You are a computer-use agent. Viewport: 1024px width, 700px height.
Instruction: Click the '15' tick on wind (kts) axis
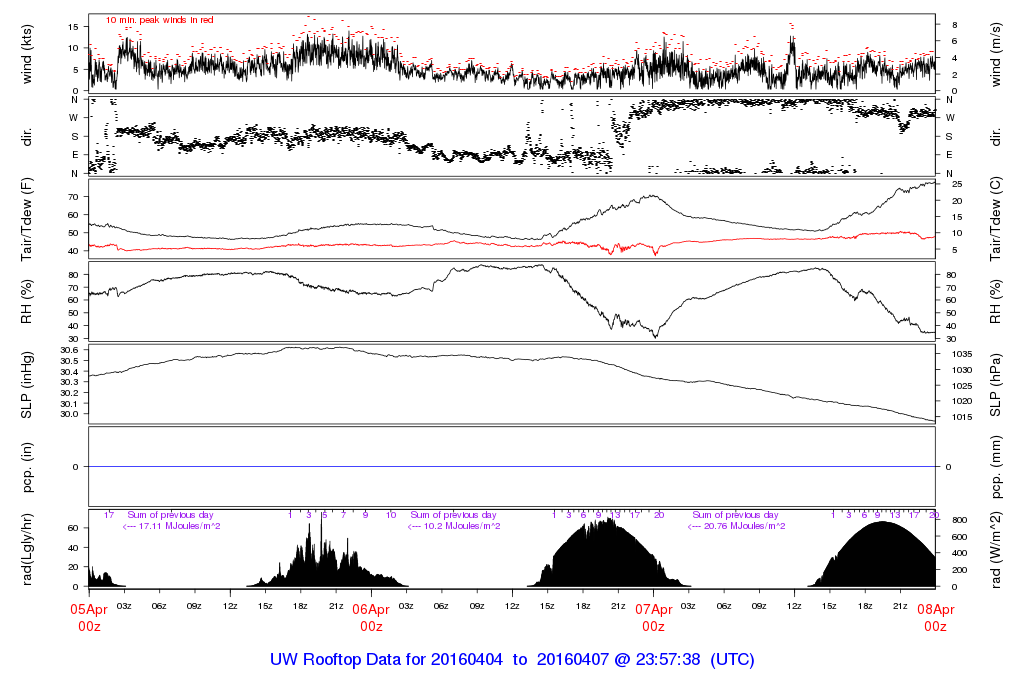point(74,27)
